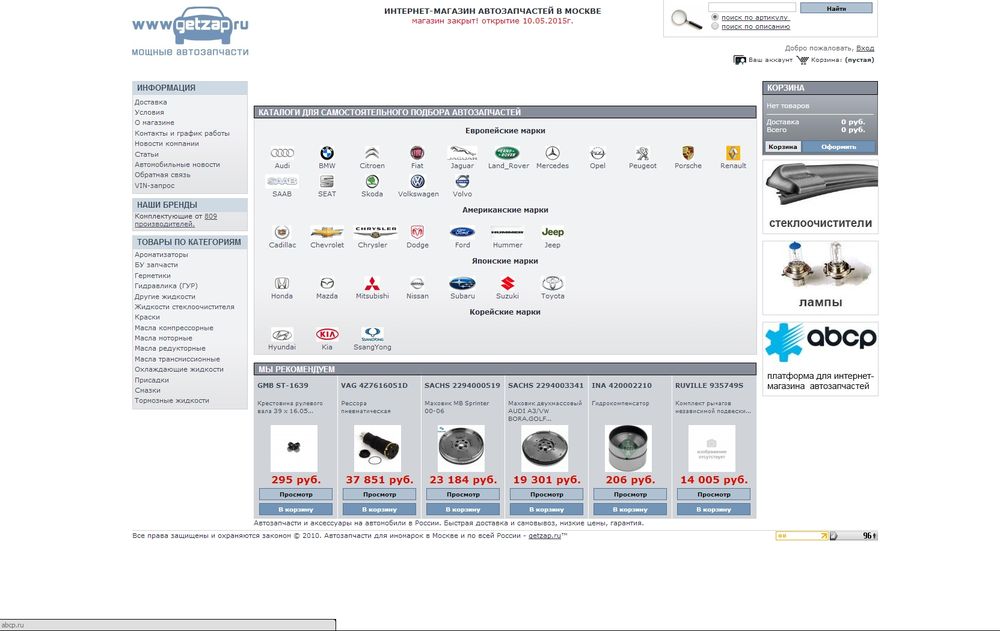Open the стеклоочистители wiper banner
Screen dimensions: 1000x631
coord(820,197)
